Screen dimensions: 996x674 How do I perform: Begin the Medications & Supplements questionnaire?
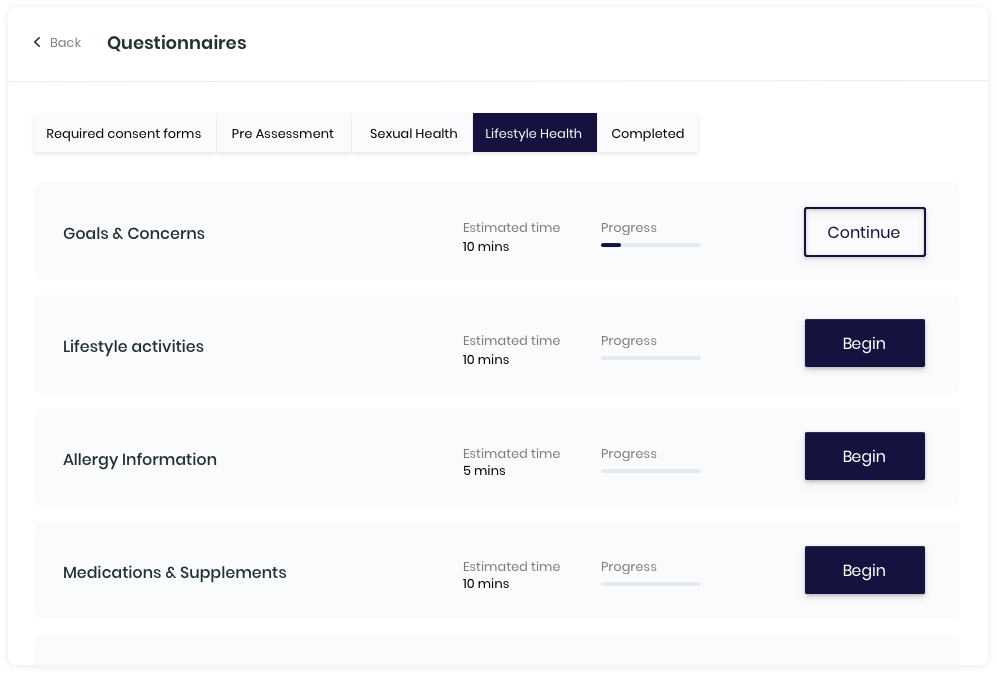(x=865, y=570)
